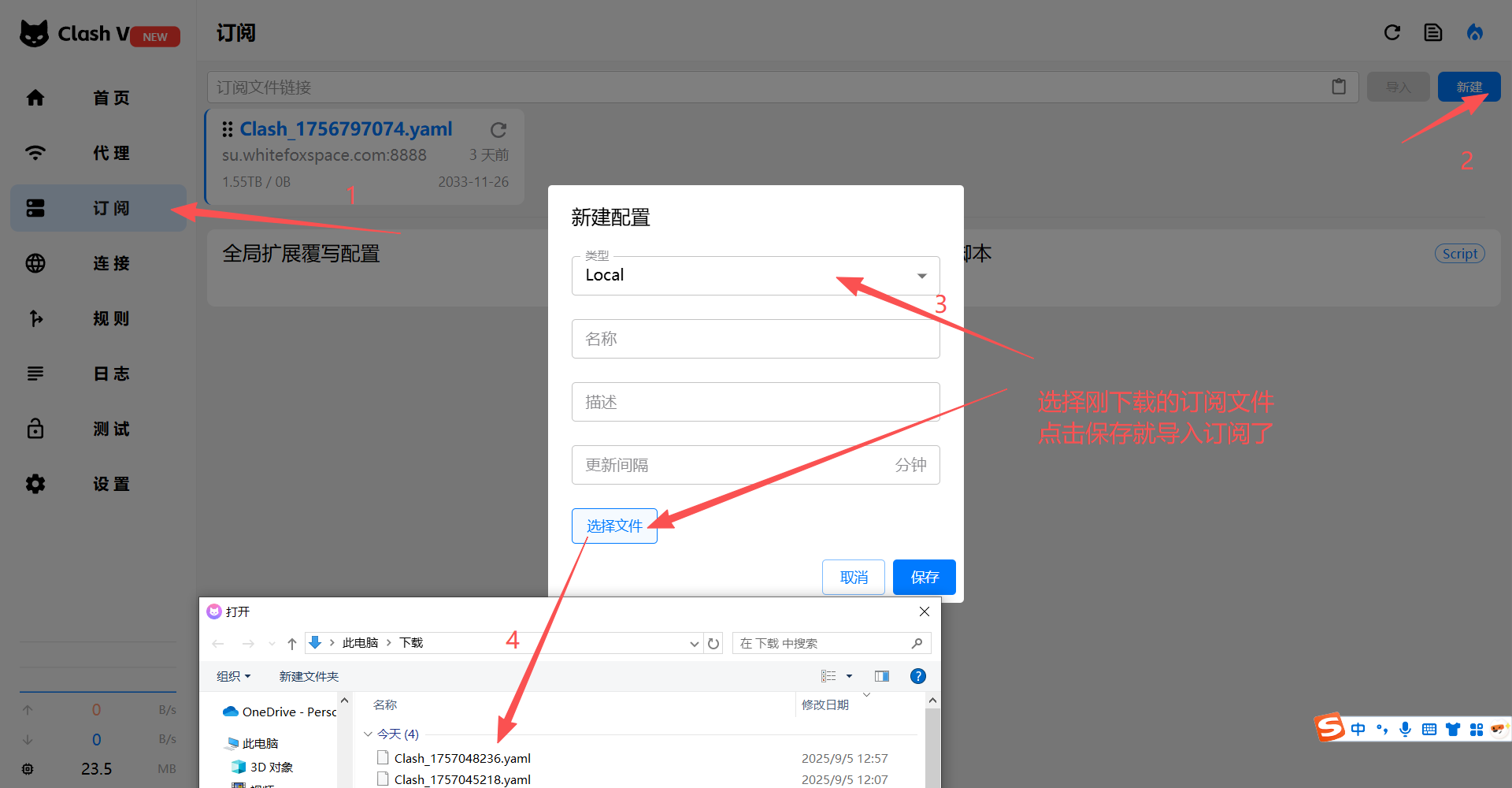
Task: Open the view options dropdown arrow
Action: pyautogui.click(x=849, y=676)
